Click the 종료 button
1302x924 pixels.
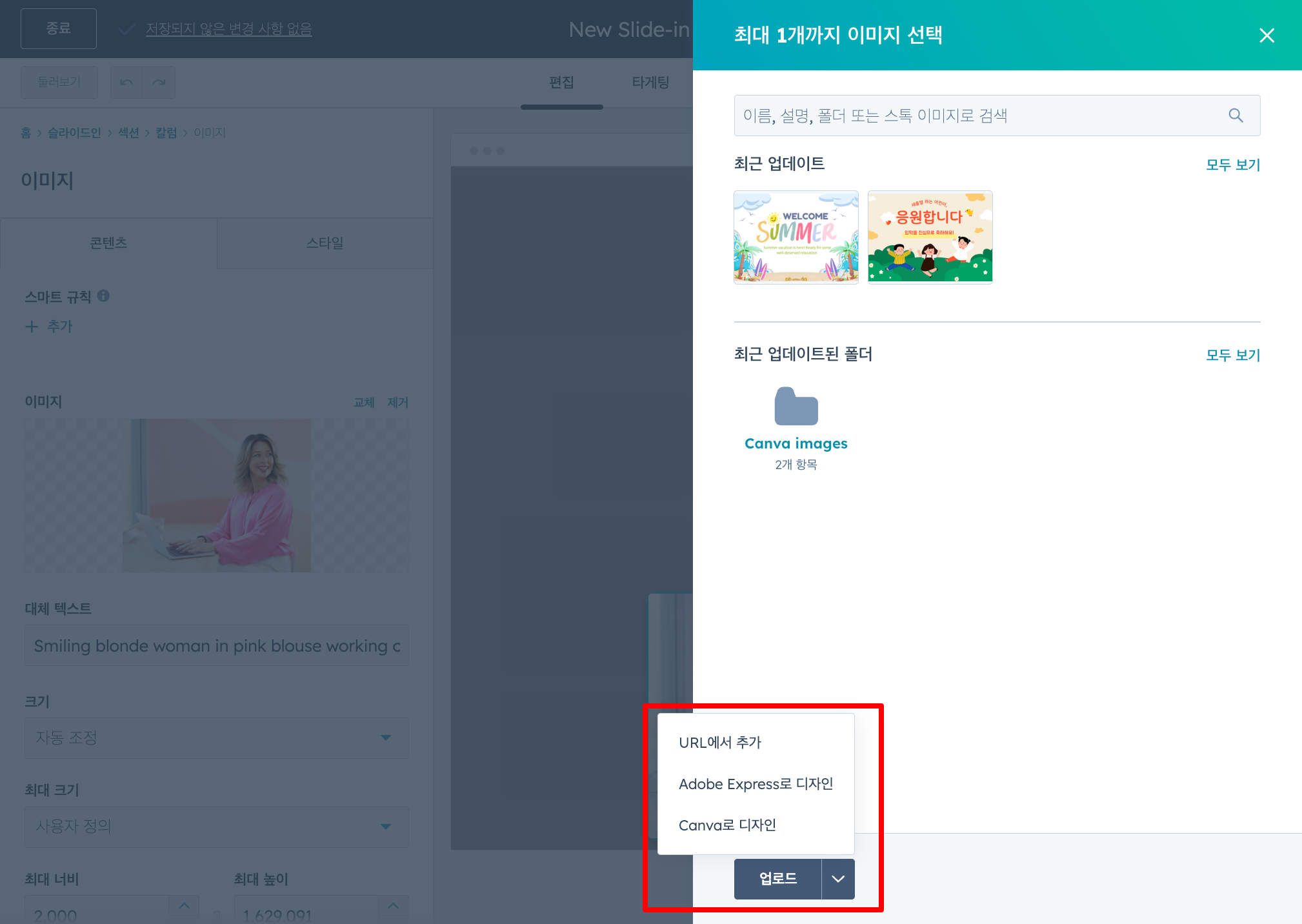59,28
